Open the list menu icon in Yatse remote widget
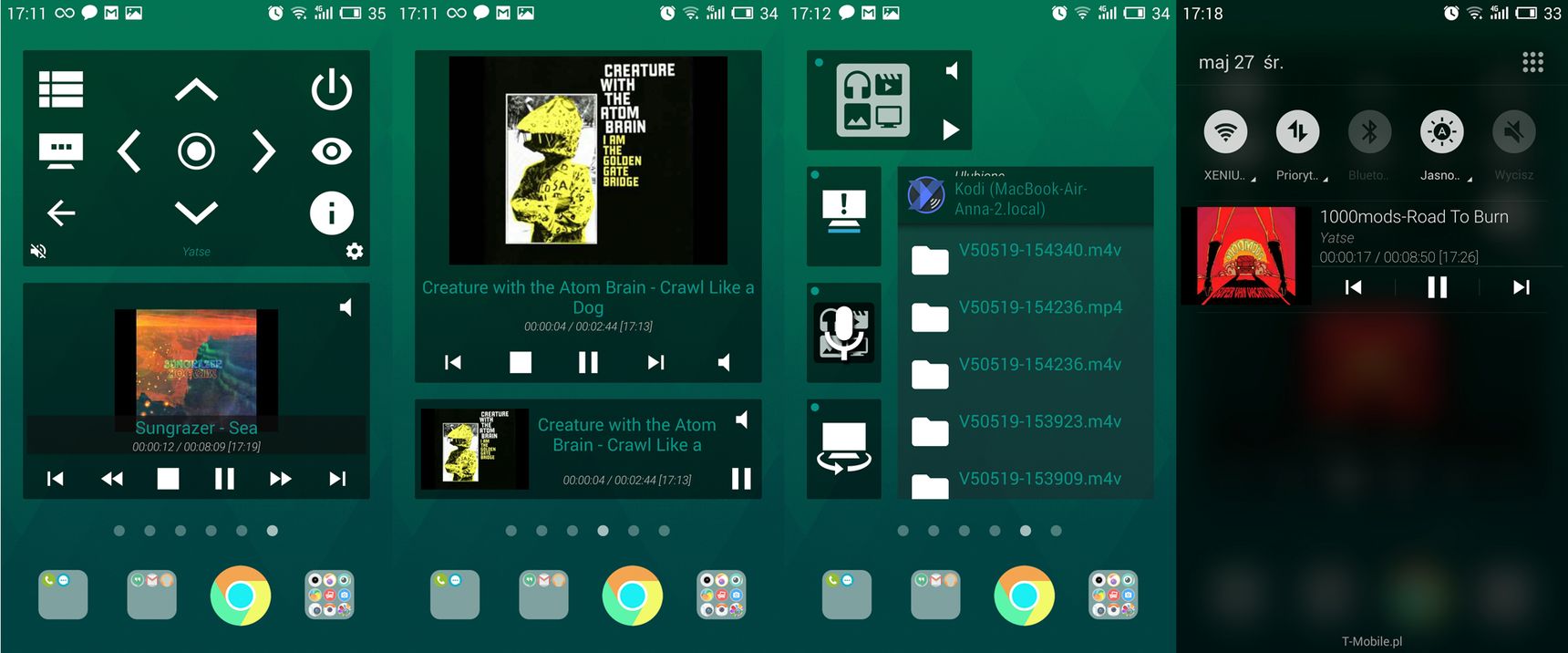The width and height of the screenshot is (1568, 653). click(61, 89)
